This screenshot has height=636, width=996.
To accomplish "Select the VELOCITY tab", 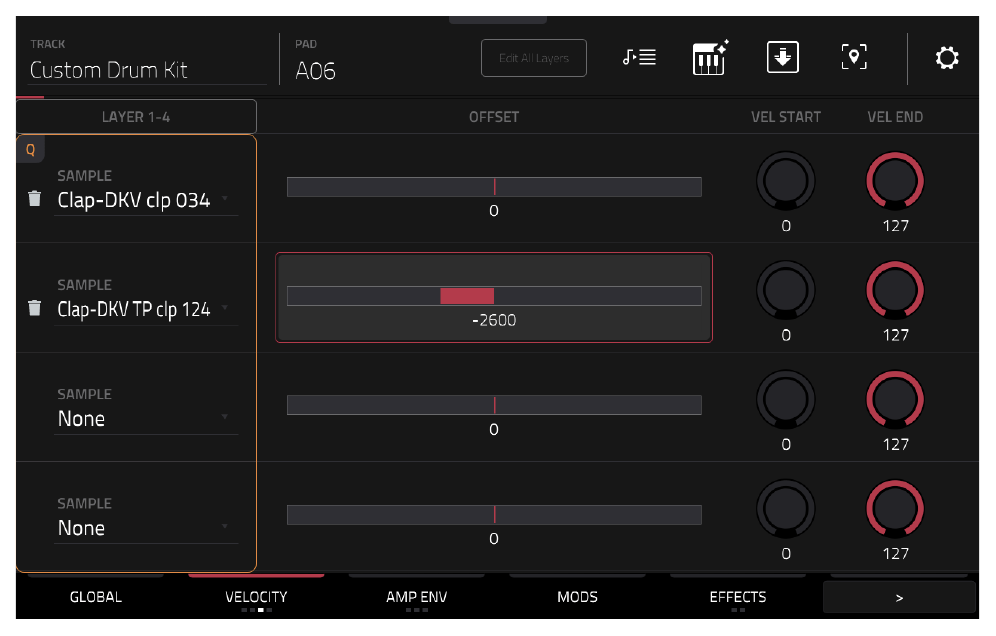I will pyautogui.click(x=256, y=597).
